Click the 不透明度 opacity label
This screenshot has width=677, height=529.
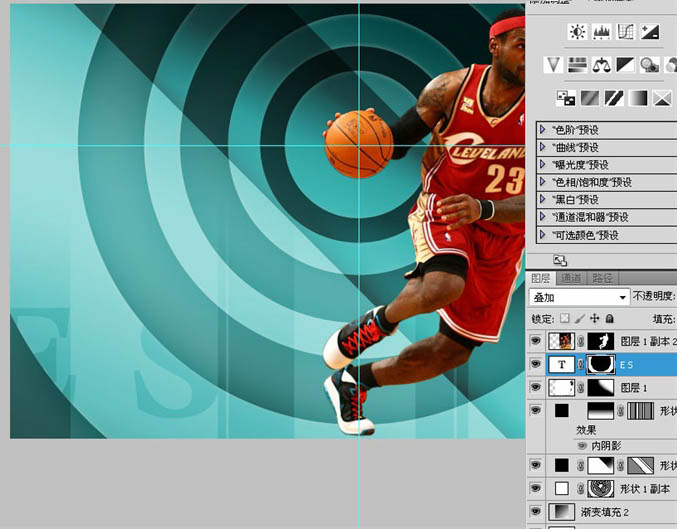point(654,296)
